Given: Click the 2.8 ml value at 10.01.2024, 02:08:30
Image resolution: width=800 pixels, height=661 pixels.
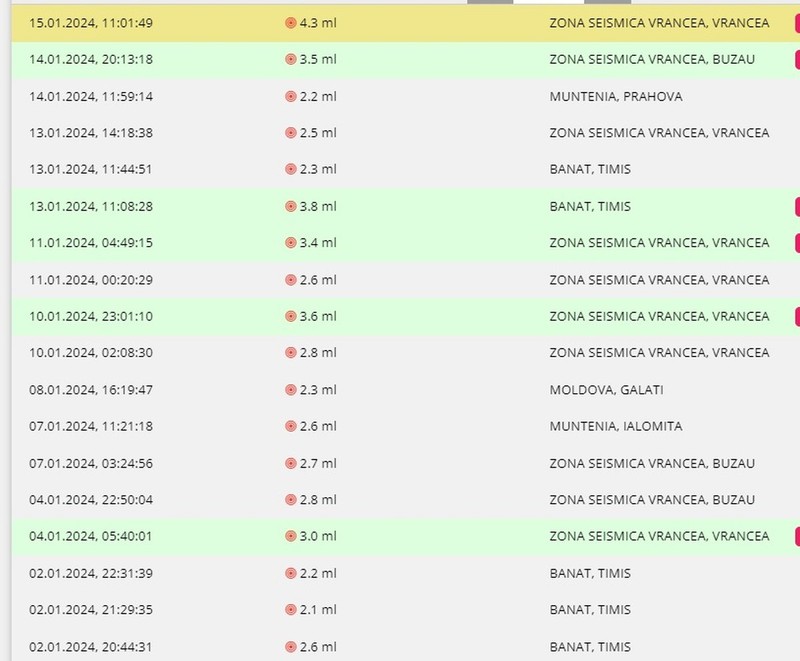Looking at the screenshot, I should 318,353.
